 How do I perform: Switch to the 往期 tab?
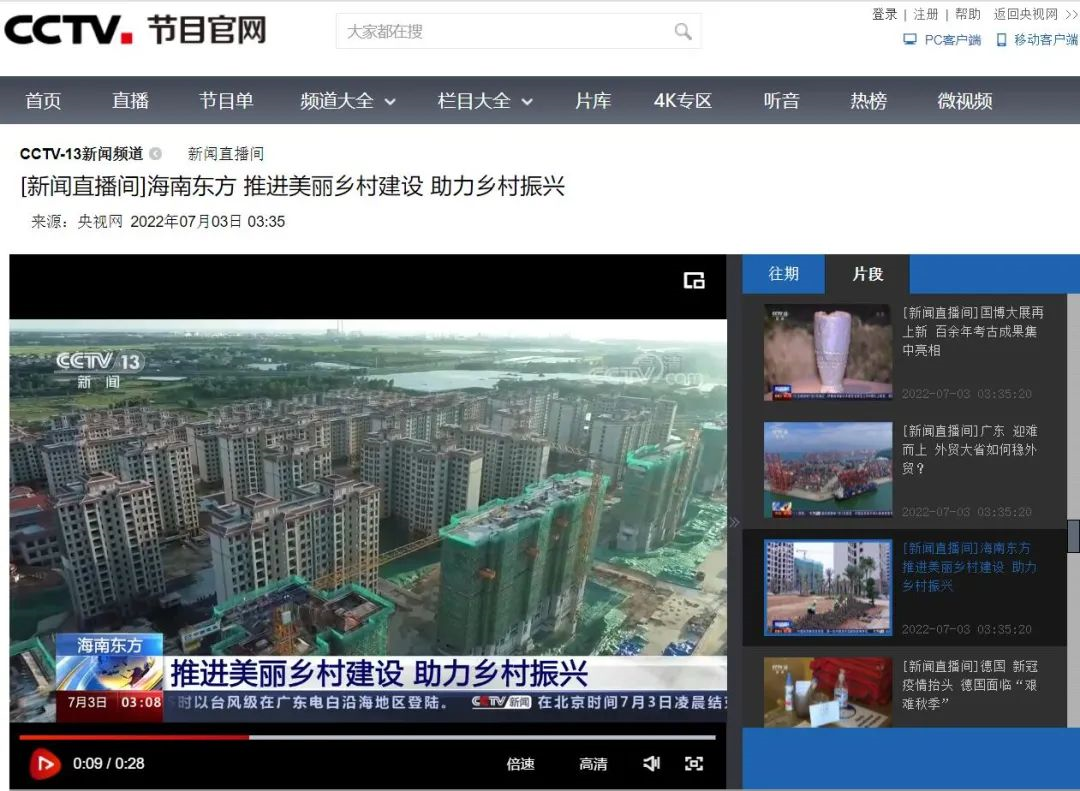coord(784,274)
